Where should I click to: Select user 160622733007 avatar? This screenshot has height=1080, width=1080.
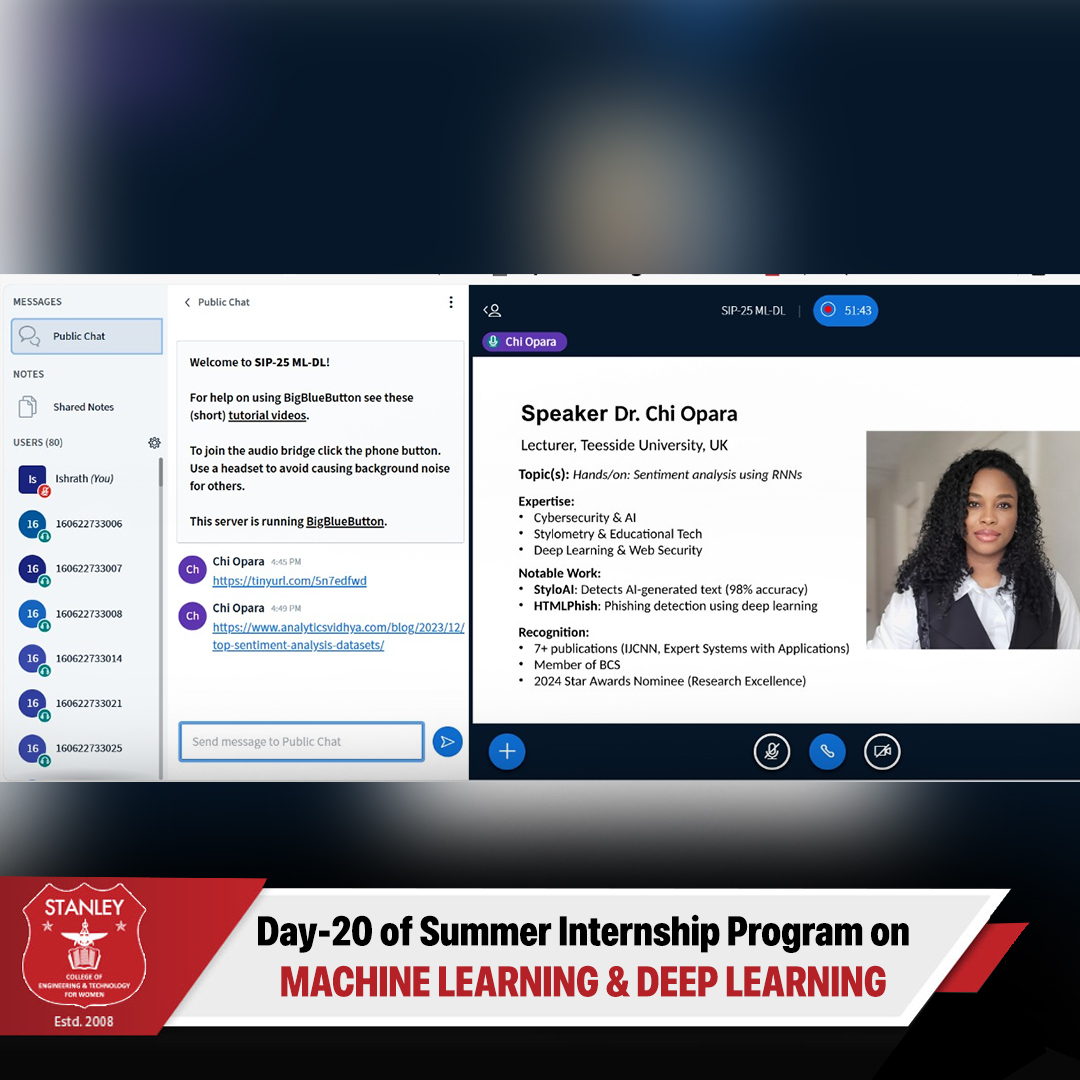tap(32, 569)
